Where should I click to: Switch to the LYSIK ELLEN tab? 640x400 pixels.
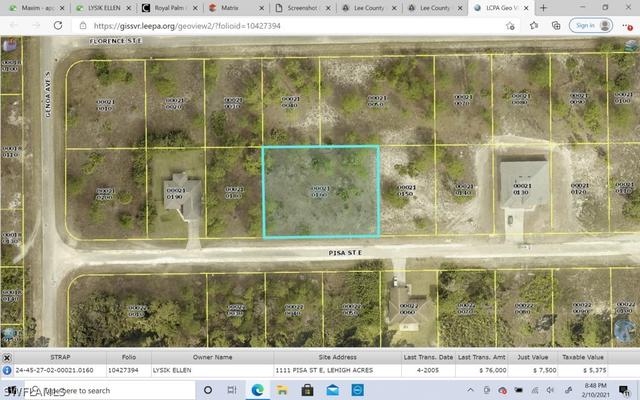(x=103, y=7)
